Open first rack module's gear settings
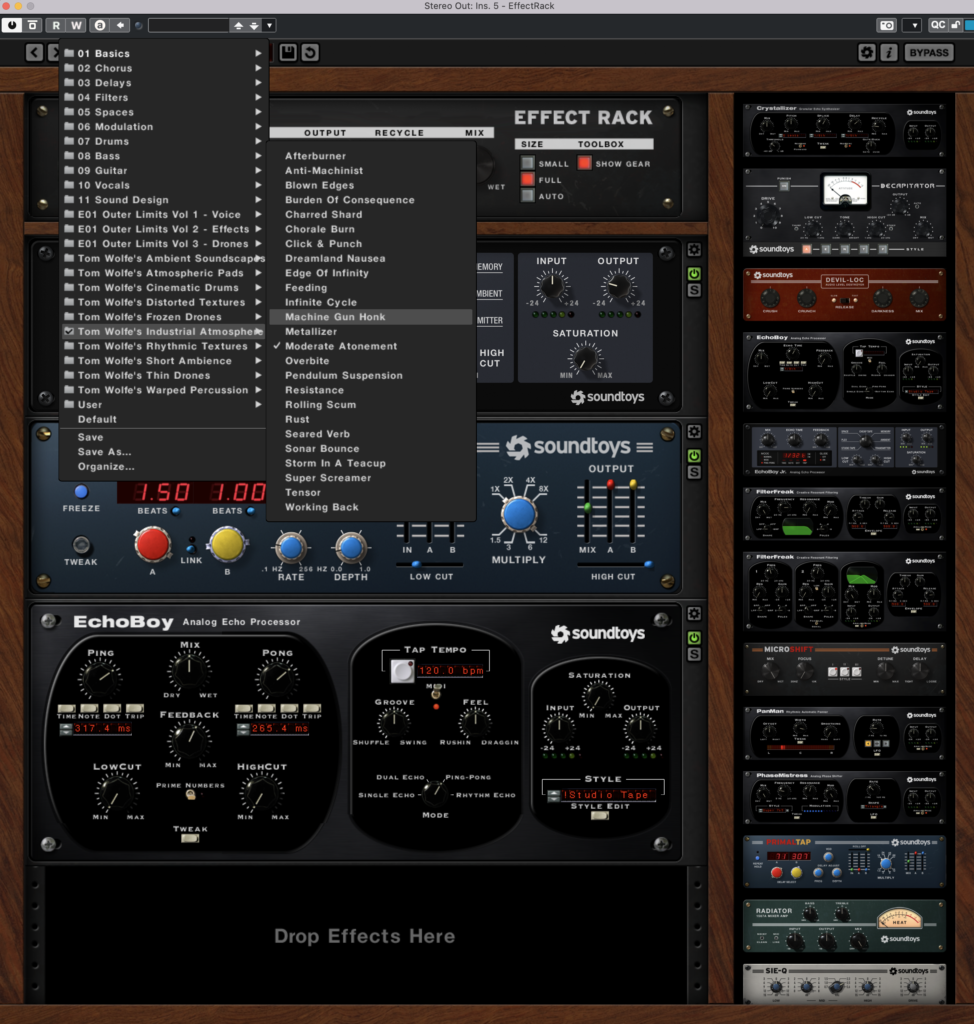The height and width of the screenshot is (1024, 974). 694,249
